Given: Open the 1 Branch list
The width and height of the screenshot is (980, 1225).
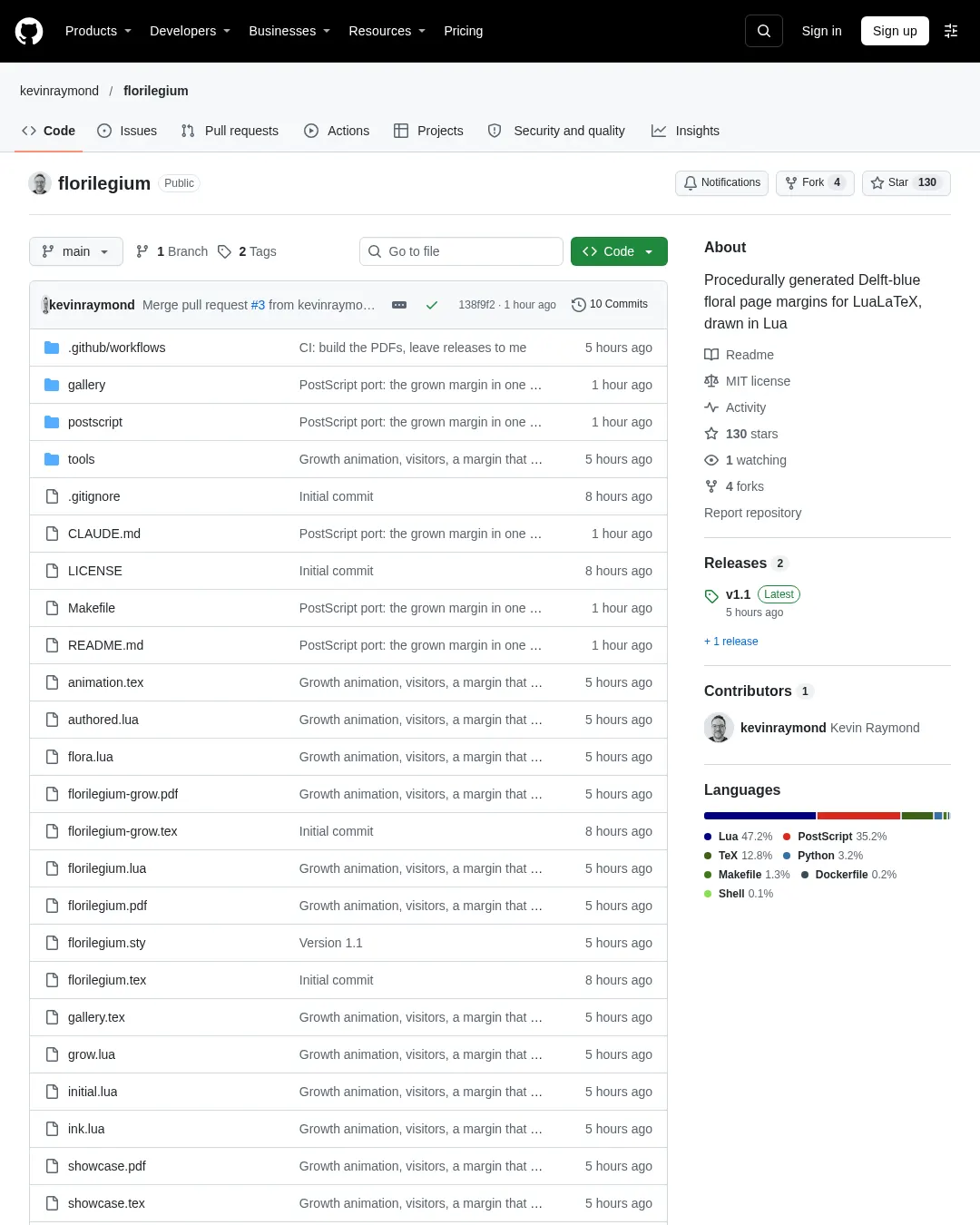Looking at the screenshot, I should tap(171, 251).
